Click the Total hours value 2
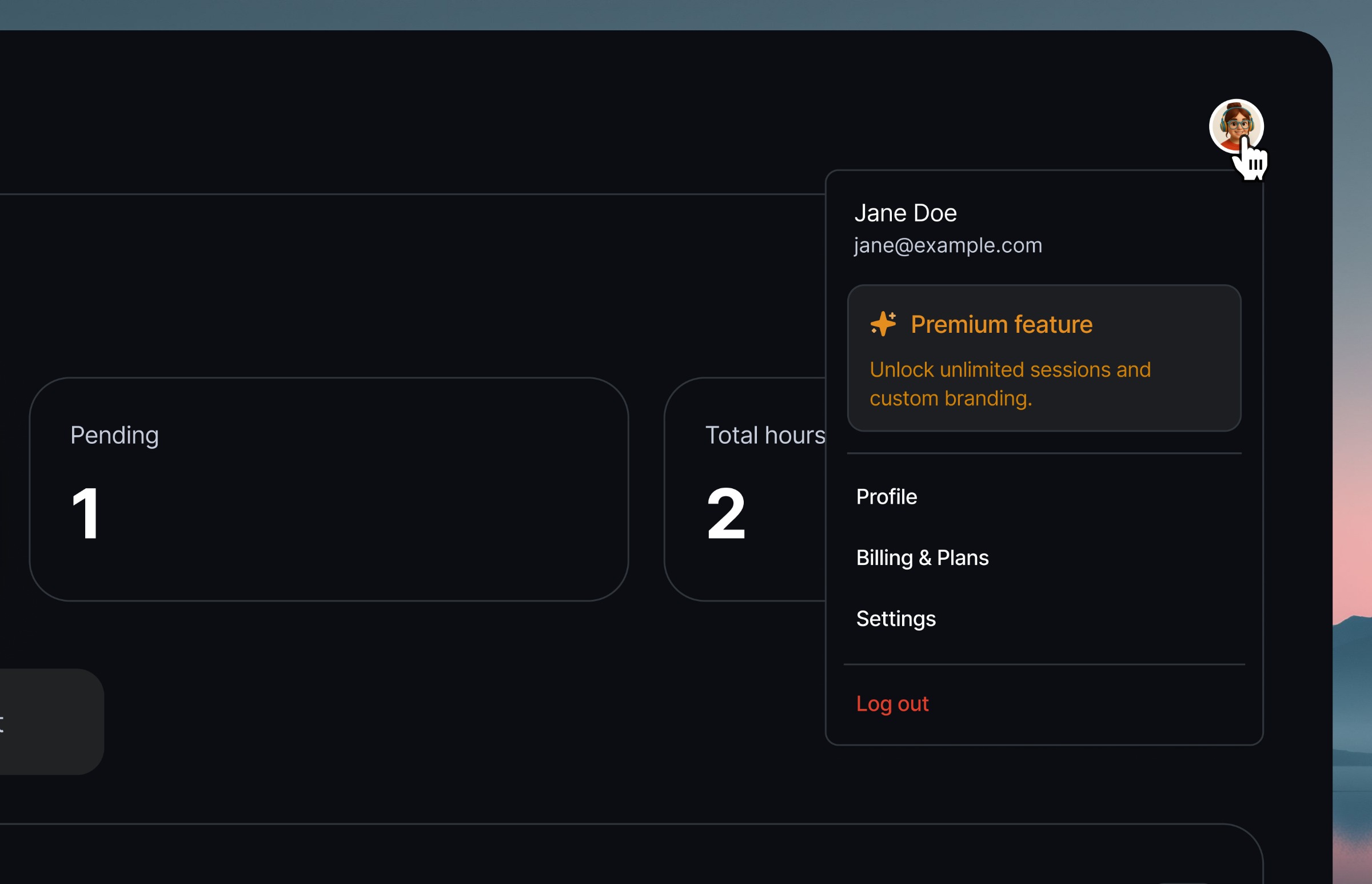This screenshot has width=1372, height=884. click(726, 512)
